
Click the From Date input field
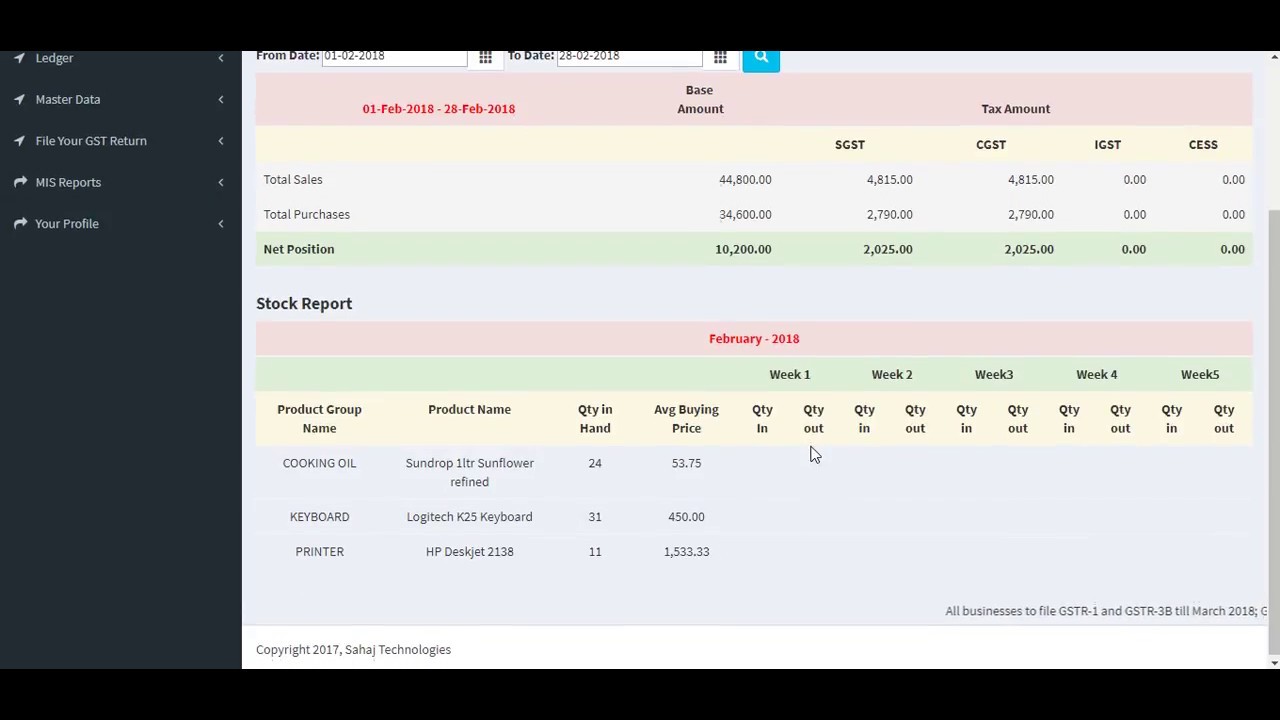tap(394, 58)
